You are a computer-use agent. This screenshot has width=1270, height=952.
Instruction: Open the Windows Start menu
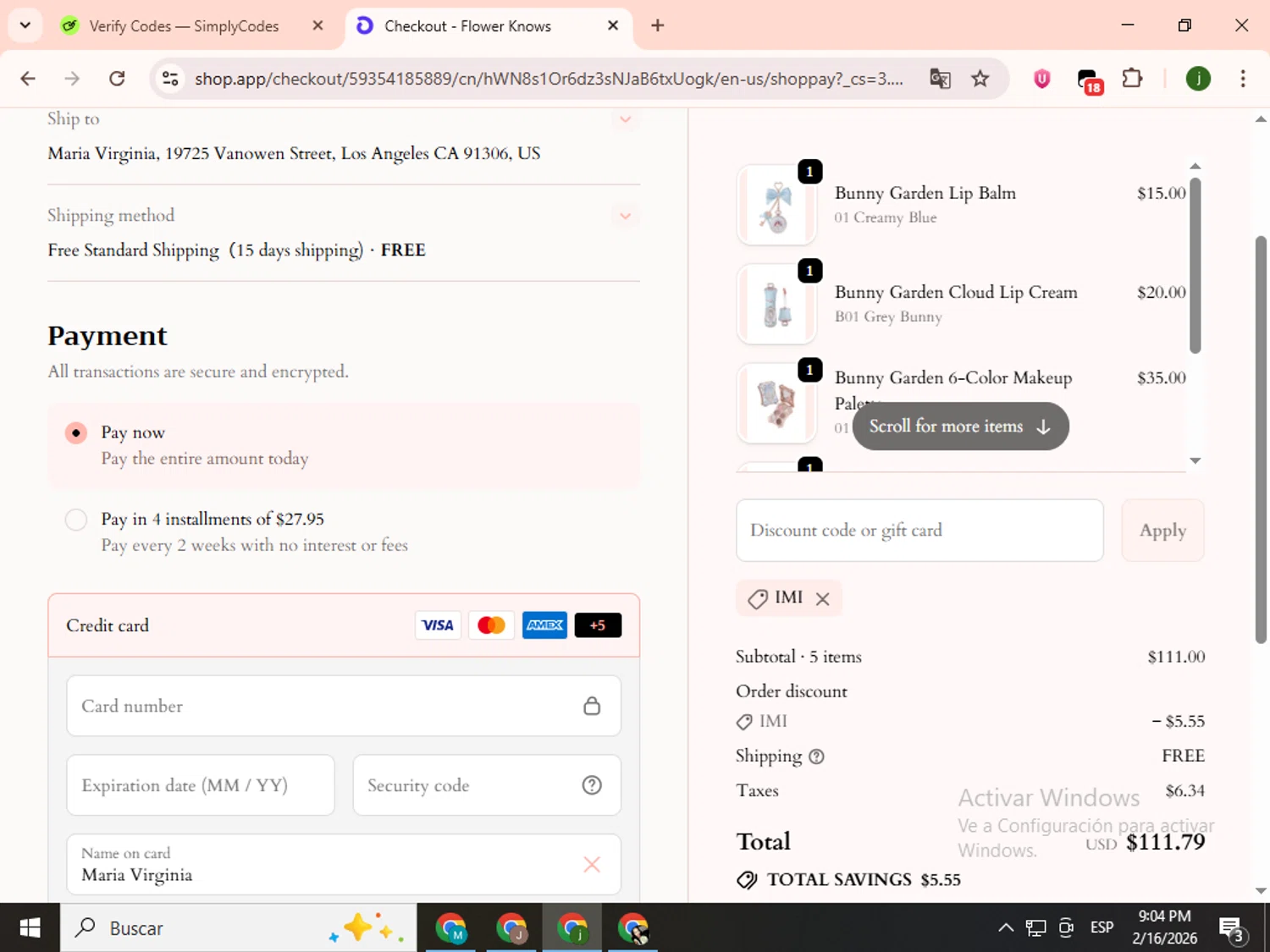coord(30,928)
